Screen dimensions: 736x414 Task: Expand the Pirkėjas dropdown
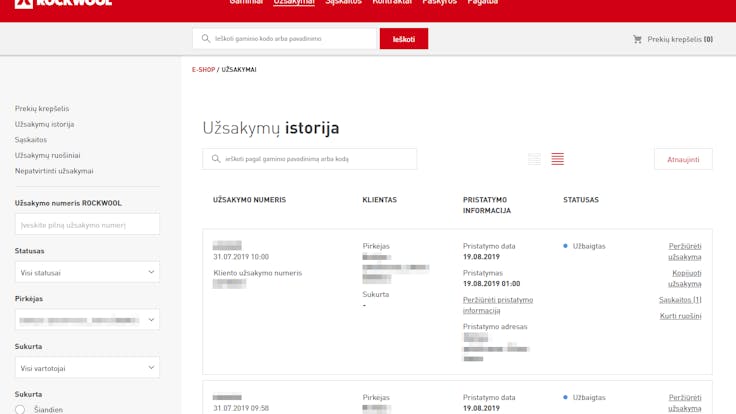click(x=87, y=320)
